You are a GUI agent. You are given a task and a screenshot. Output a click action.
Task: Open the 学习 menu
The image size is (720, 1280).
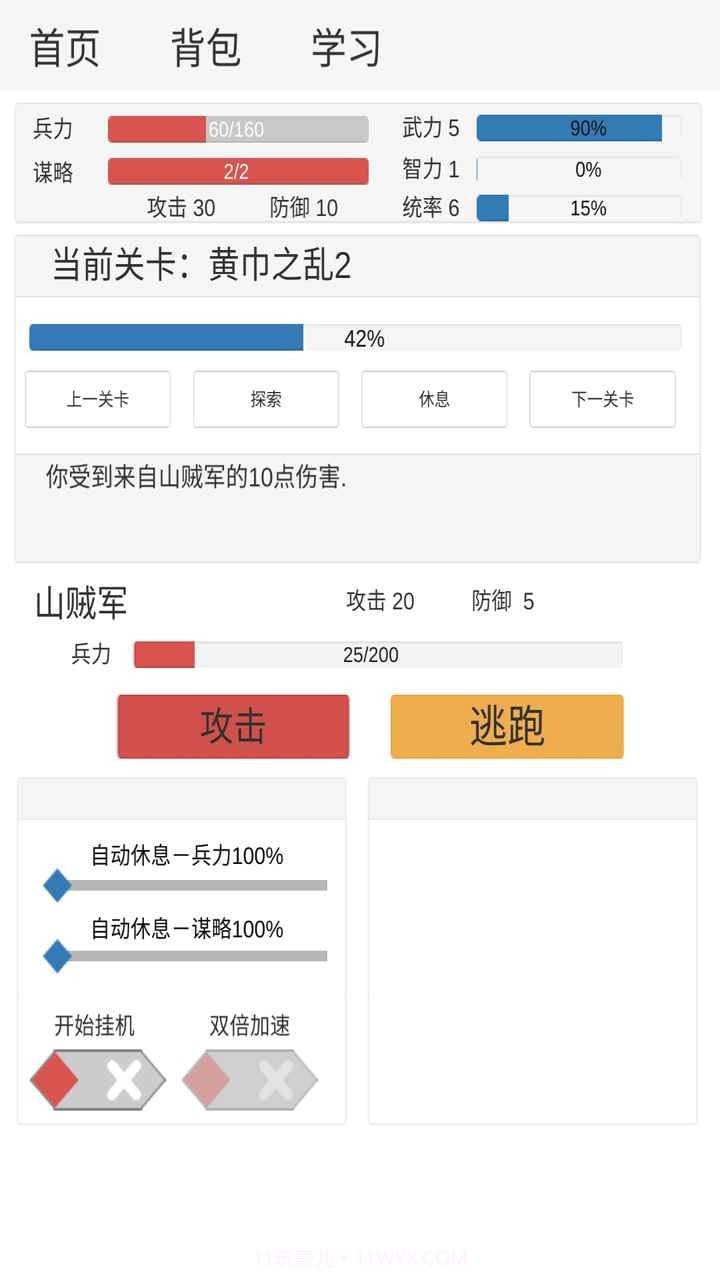(x=345, y=46)
